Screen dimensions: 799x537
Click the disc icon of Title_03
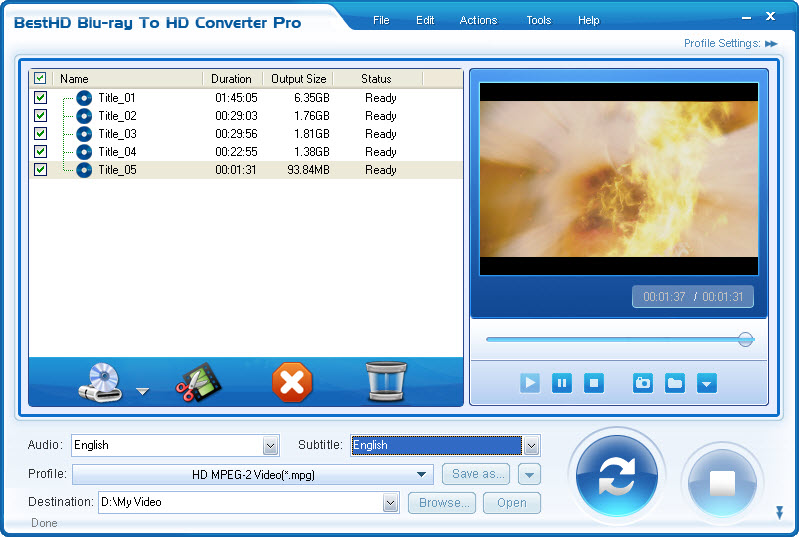point(84,134)
